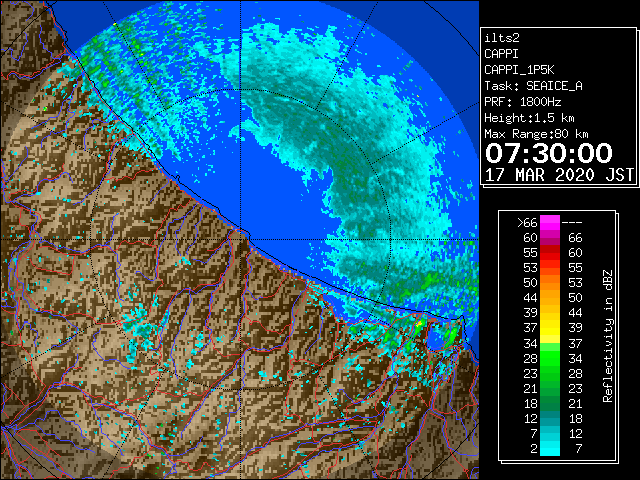
Task: Click the 07:30:00 timestamp
Action: 549,153
